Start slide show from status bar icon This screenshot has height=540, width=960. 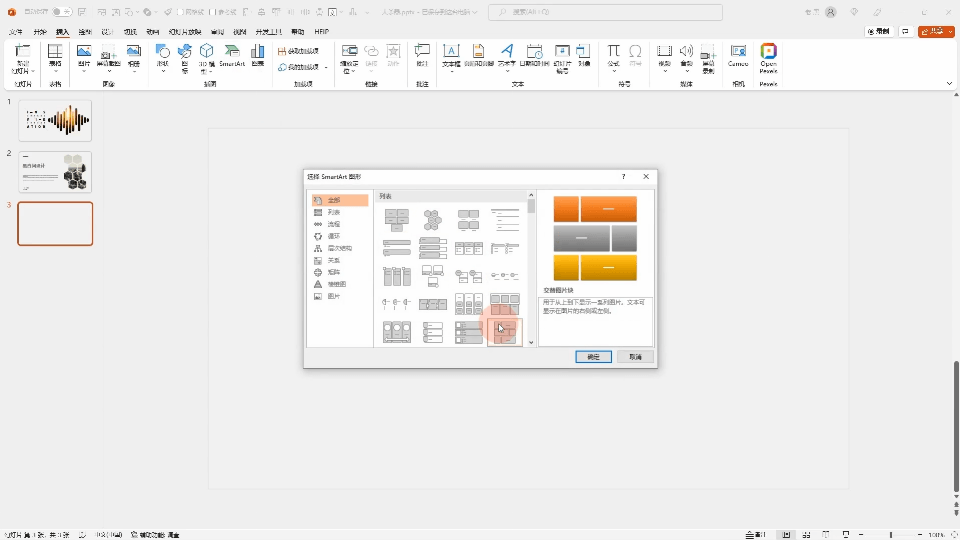point(846,534)
